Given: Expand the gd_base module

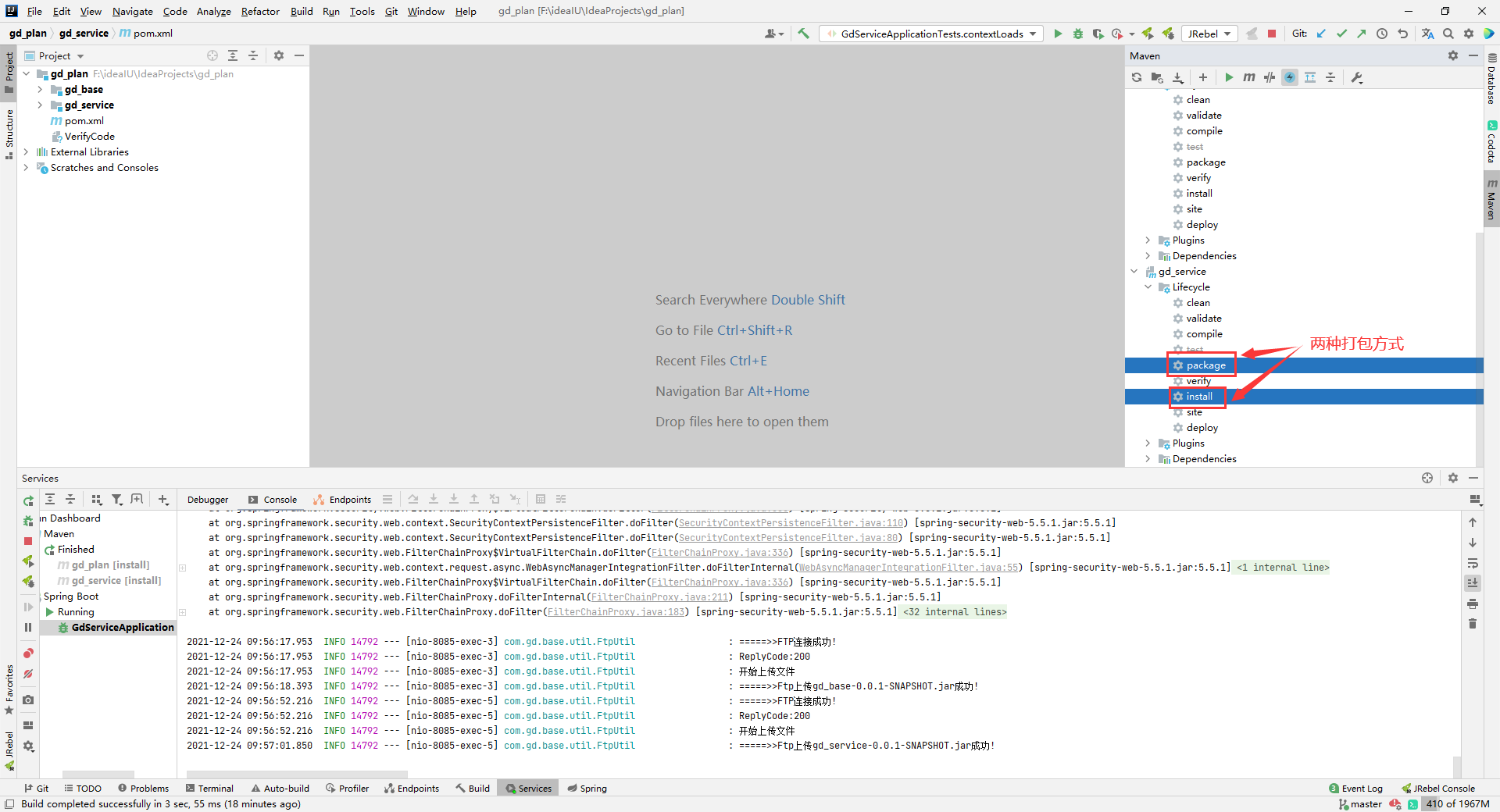Looking at the screenshot, I should (40, 90).
